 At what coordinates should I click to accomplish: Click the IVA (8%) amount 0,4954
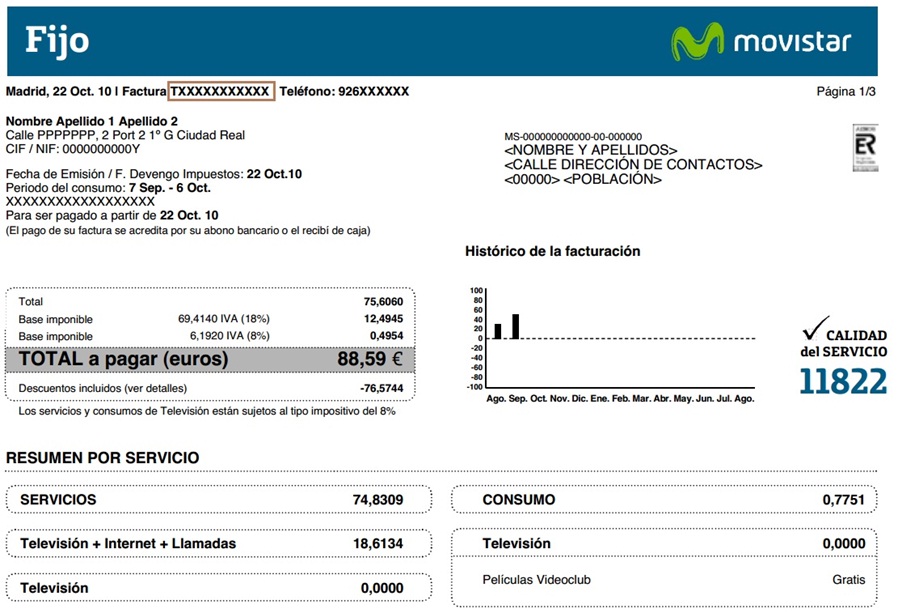[386, 336]
